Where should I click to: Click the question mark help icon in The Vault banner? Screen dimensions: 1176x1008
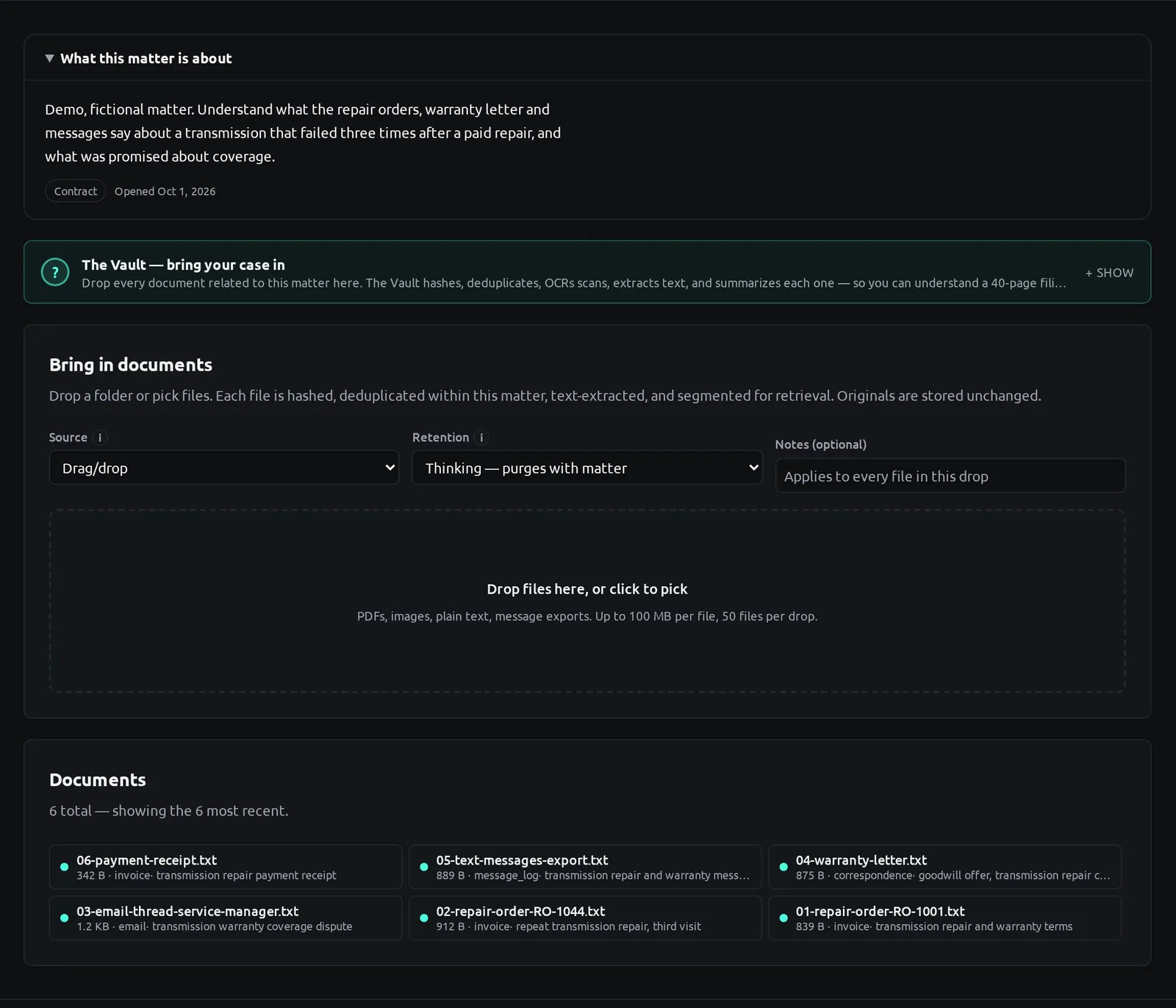coord(55,272)
